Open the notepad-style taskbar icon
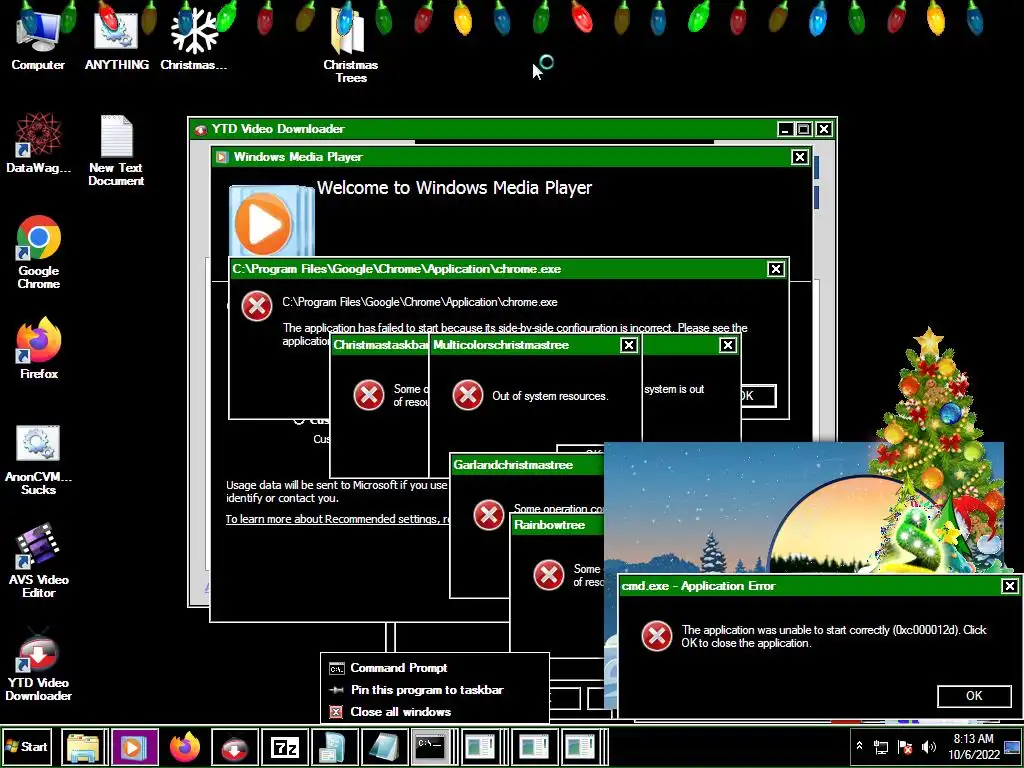 pos(384,747)
